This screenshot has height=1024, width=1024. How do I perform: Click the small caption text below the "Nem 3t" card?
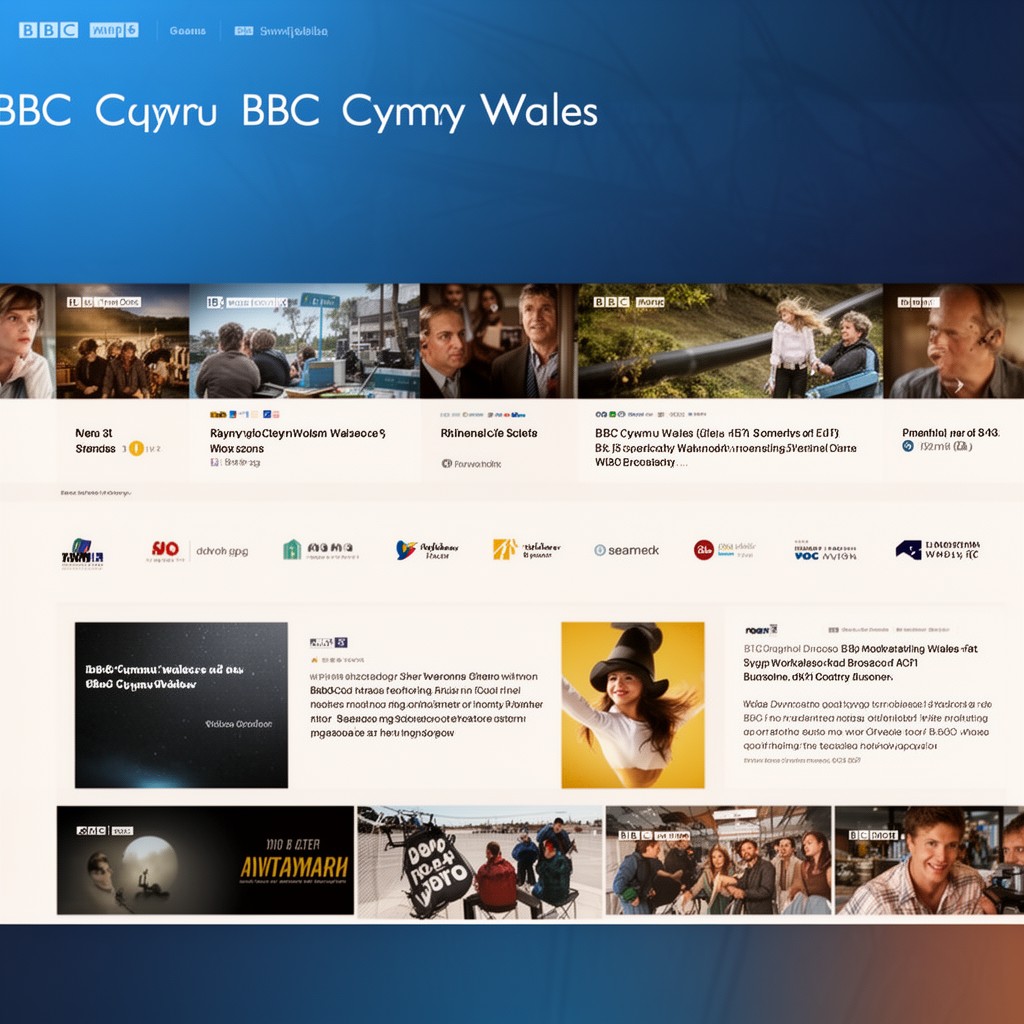pos(96,492)
